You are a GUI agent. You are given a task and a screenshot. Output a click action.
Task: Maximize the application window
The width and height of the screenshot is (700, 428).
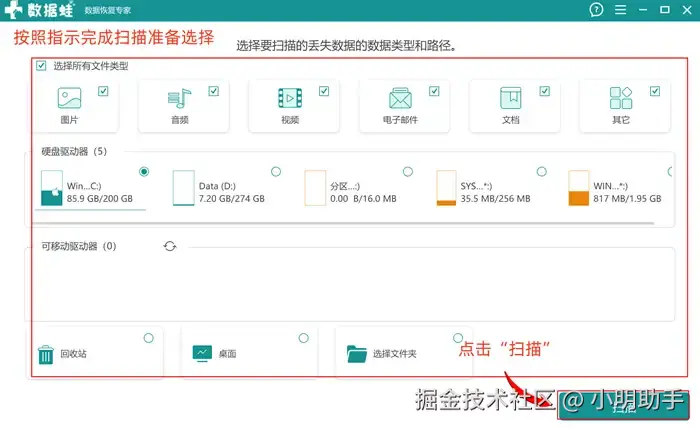pos(665,10)
